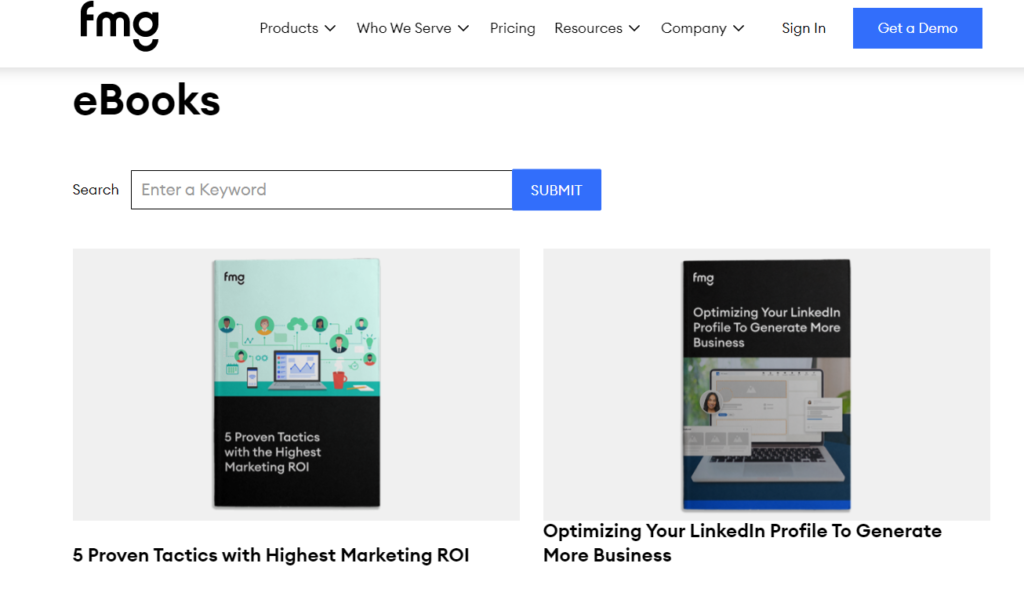Viewport: 1024px width, 596px height.
Task: Click inside the Enter a Keyword field
Action: (320, 189)
